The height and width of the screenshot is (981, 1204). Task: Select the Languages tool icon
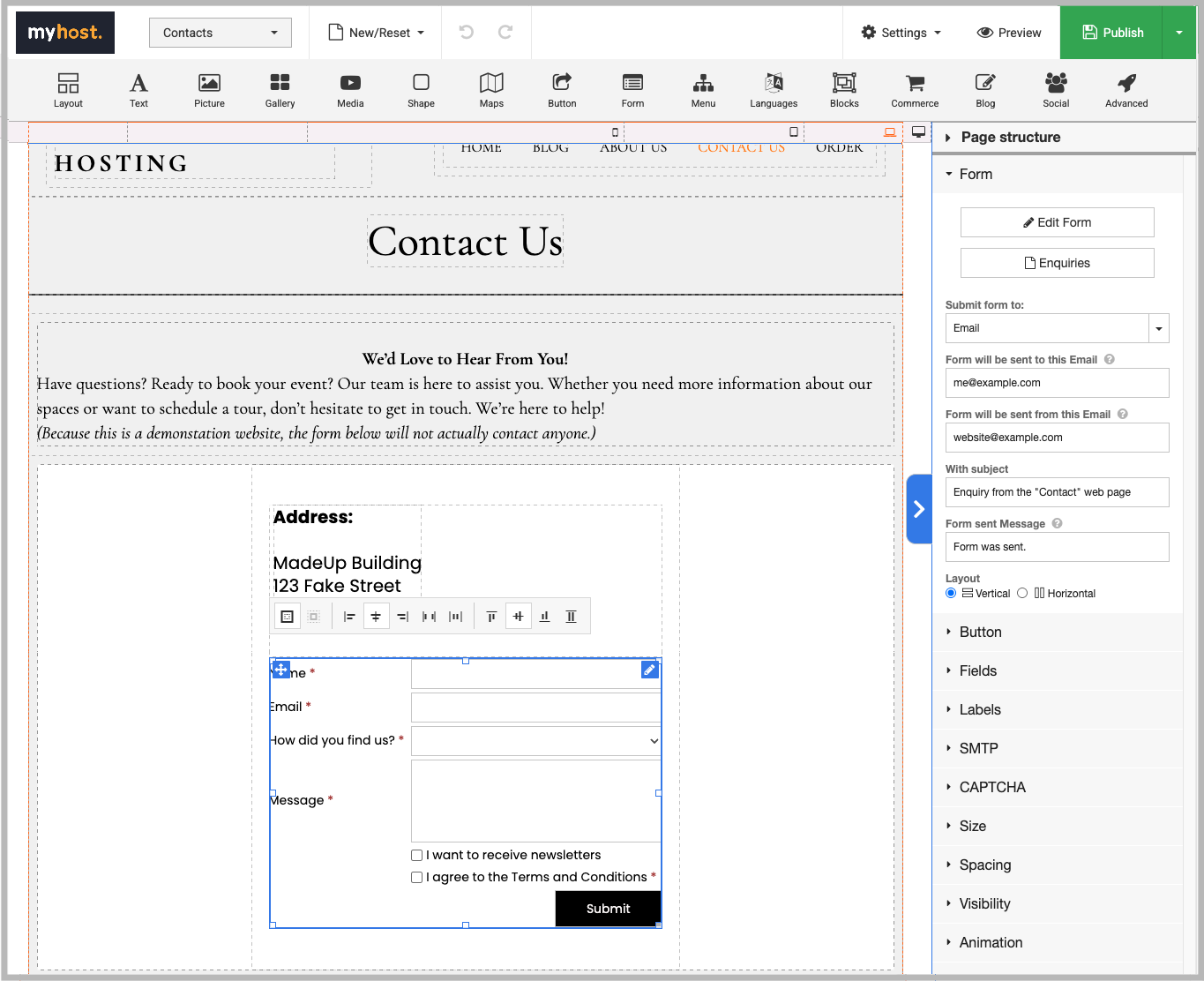774,83
